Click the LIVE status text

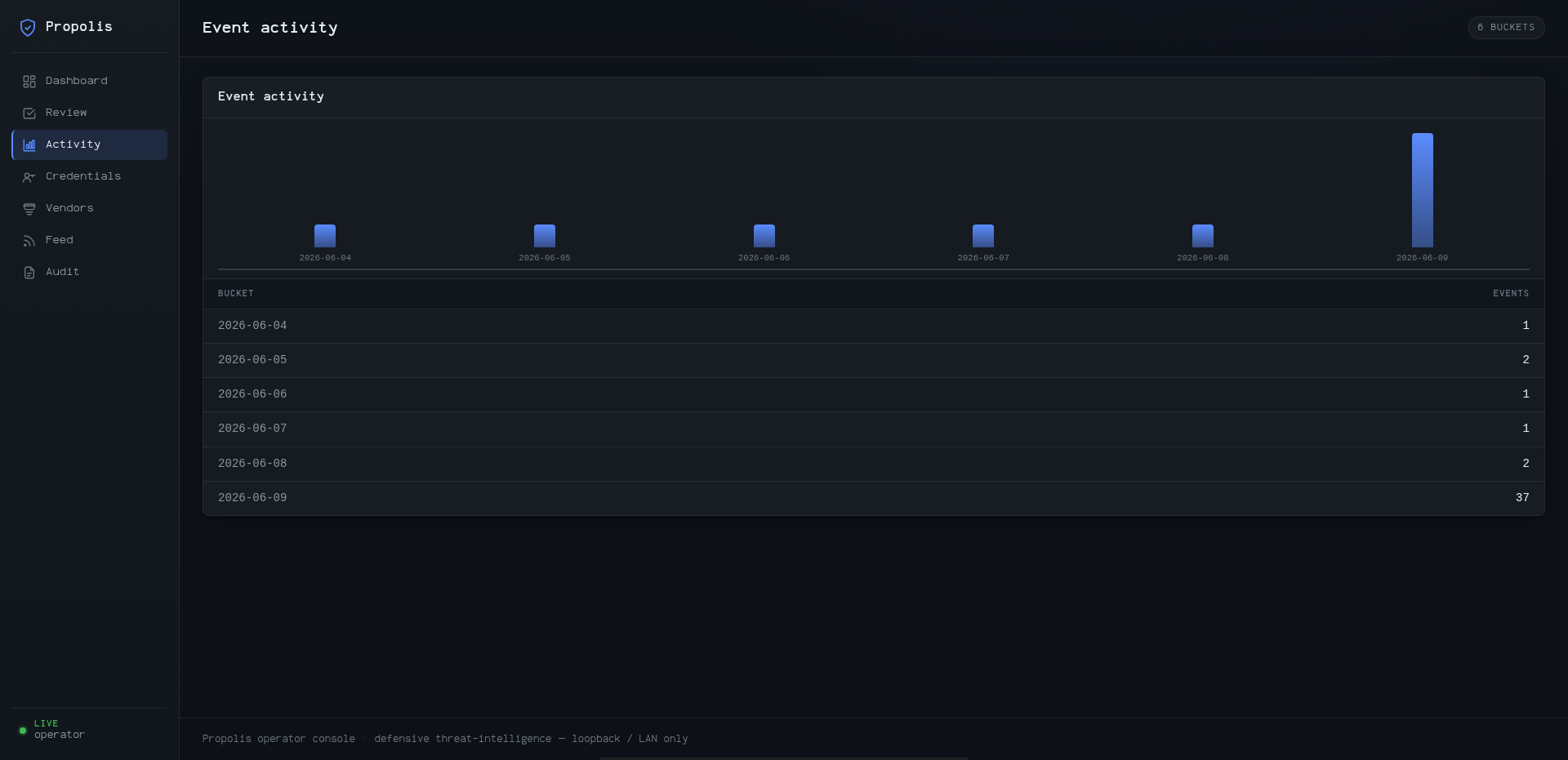47,724
